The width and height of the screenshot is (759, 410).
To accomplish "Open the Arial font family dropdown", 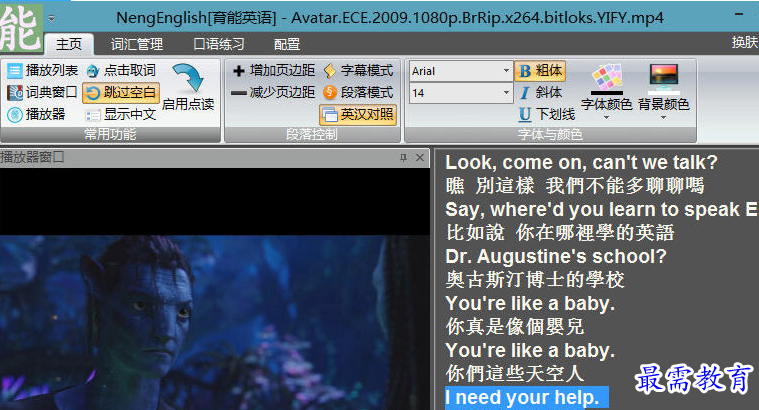I will coord(506,71).
